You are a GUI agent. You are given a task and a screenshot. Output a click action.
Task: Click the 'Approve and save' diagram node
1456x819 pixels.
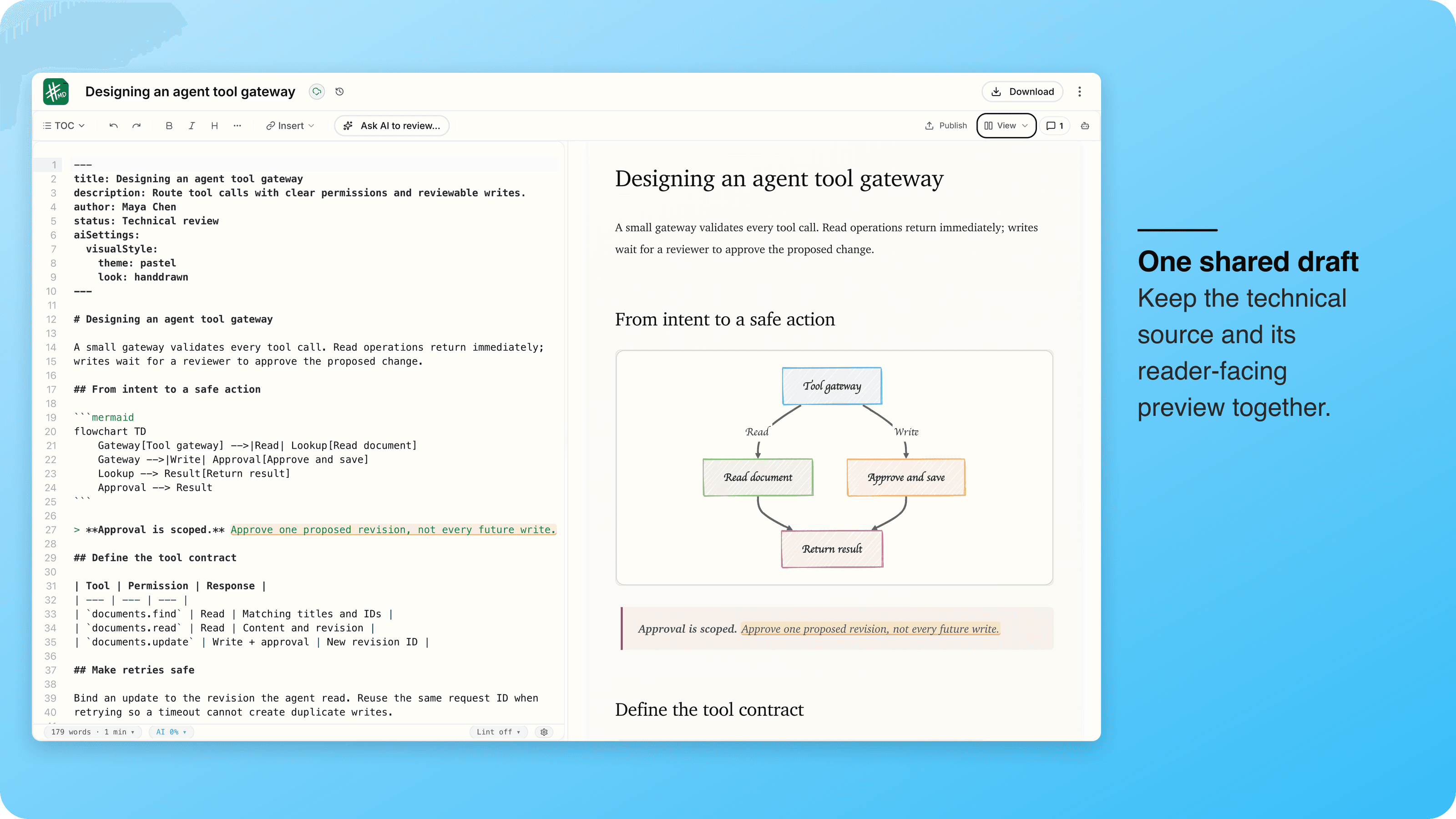pos(905,478)
